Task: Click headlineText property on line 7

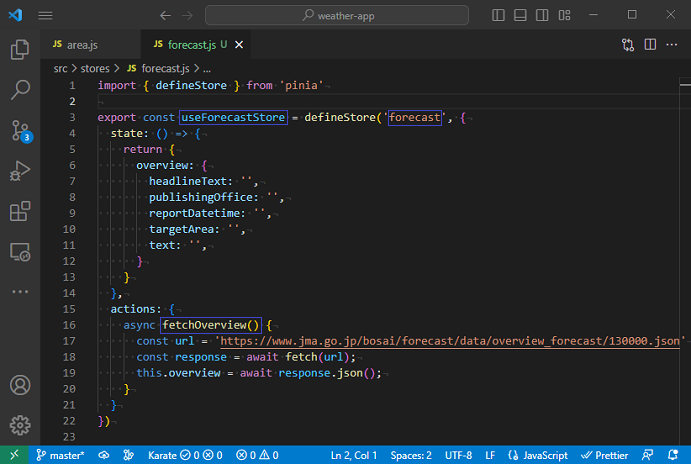Action: (x=187, y=181)
